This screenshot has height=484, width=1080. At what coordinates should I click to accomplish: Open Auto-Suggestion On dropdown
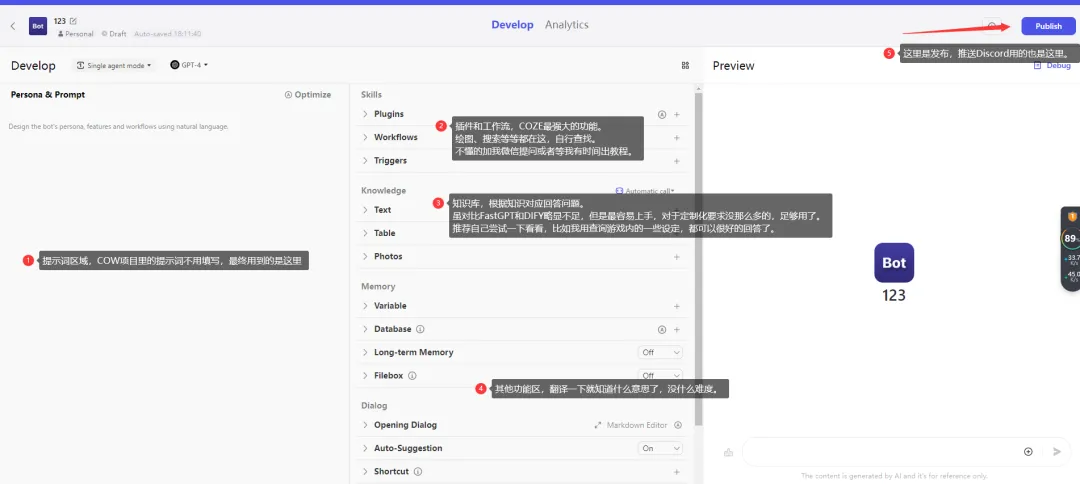(x=660, y=448)
